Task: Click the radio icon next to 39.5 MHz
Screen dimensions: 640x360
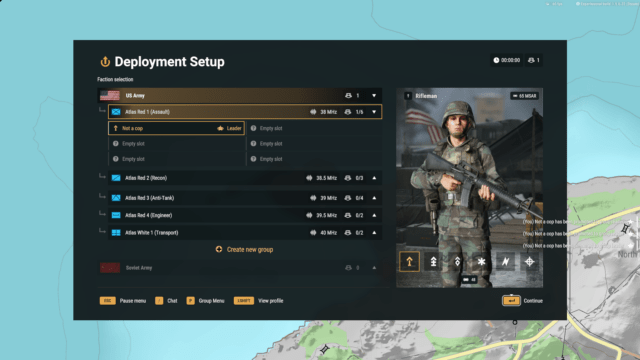Action: click(x=309, y=215)
